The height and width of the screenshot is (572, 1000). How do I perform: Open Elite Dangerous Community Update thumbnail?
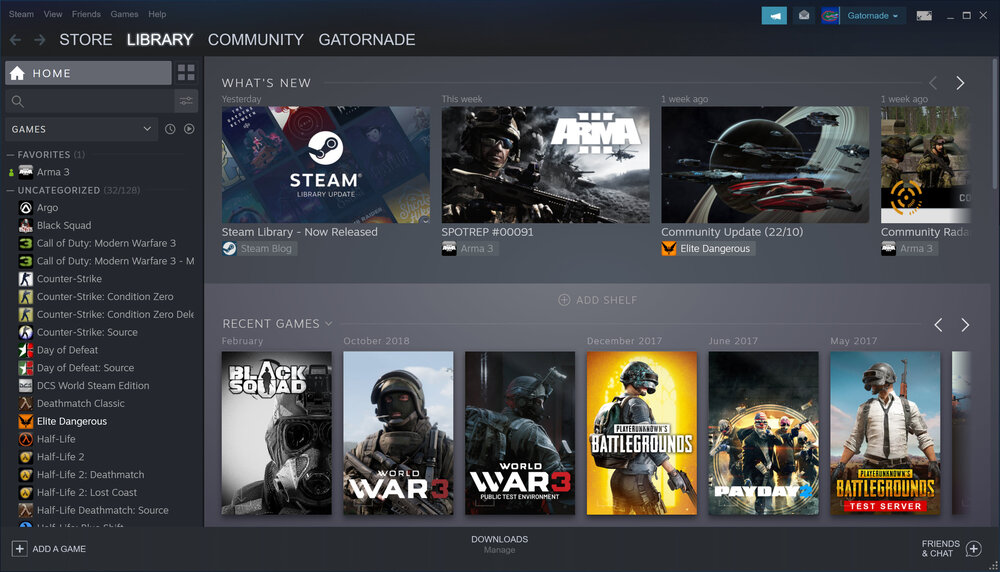(765, 165)
